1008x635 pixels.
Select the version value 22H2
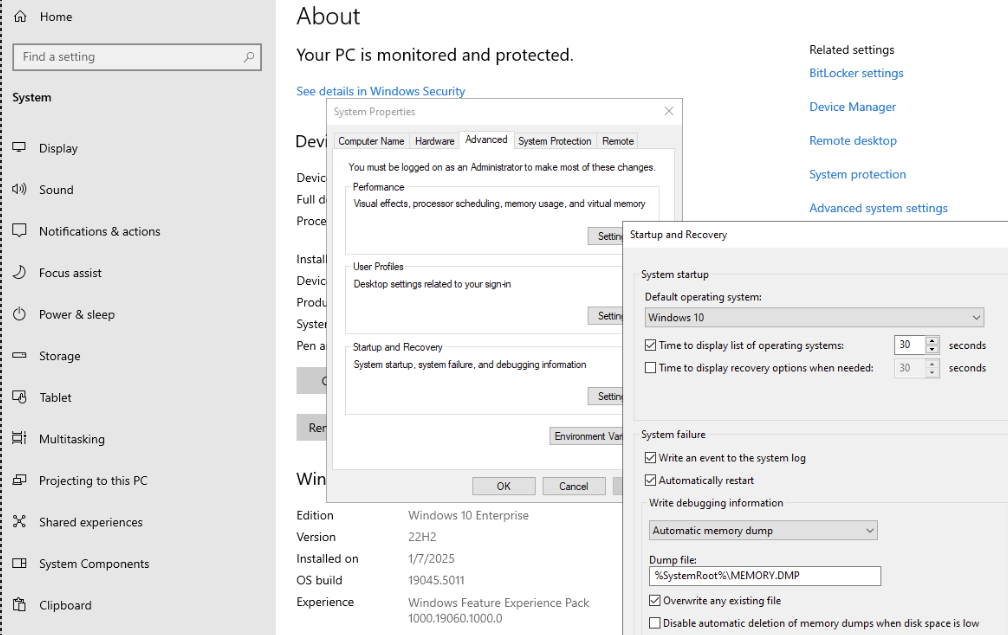[422, 537]
